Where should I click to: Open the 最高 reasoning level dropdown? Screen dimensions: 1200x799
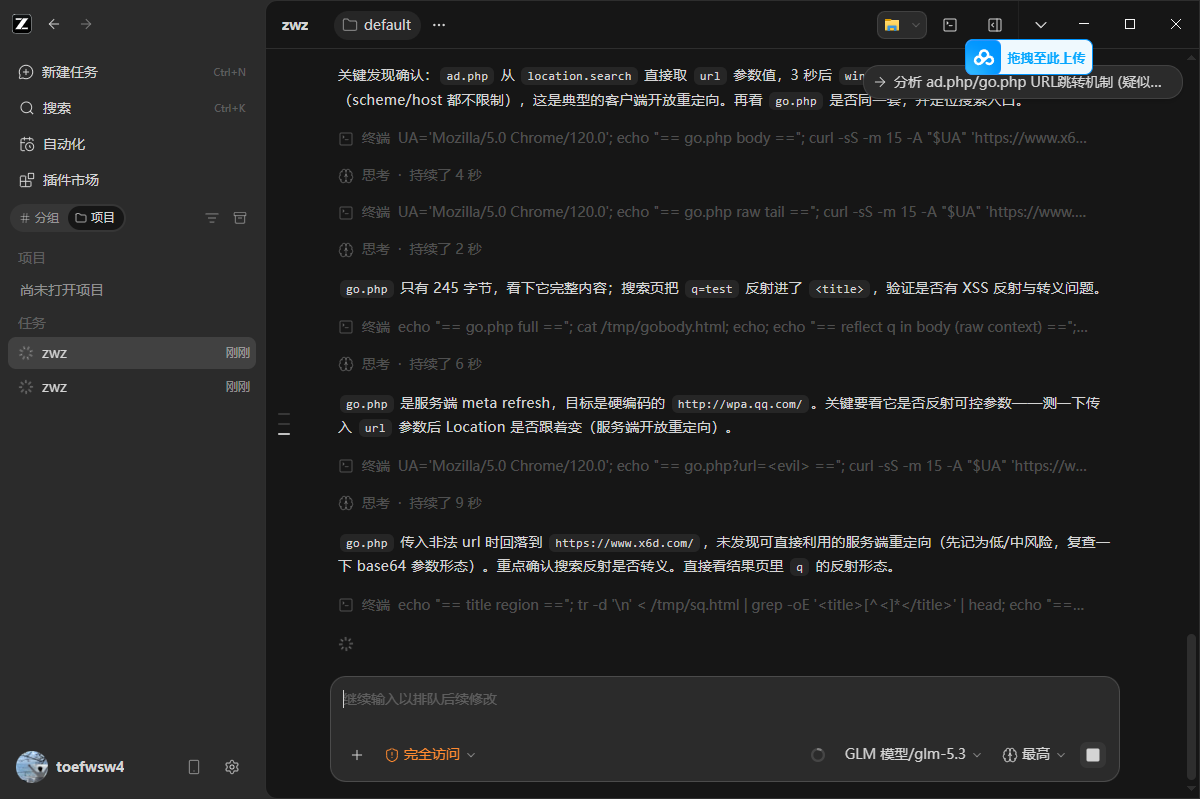click(1034, 755)
